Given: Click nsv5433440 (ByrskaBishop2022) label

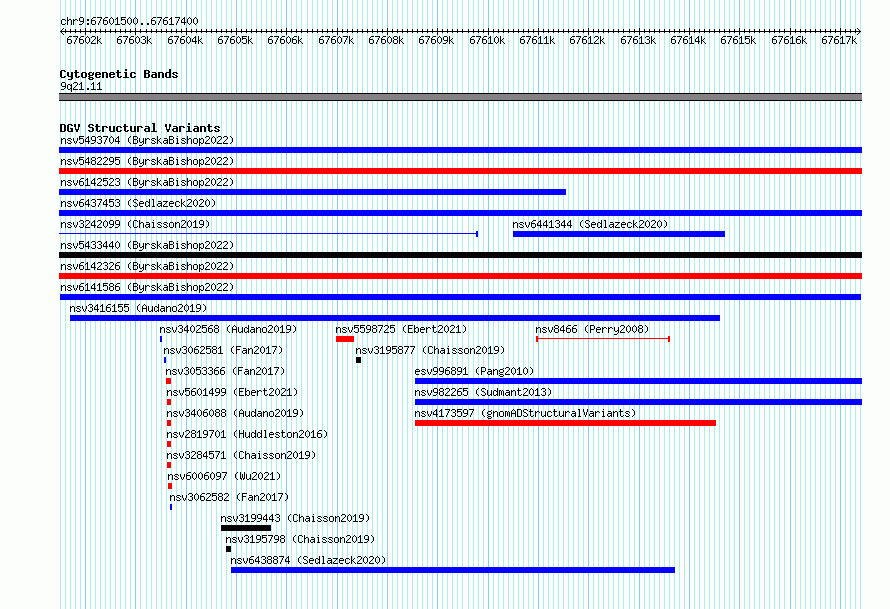Looking at the screenshot, I should (147, 245).
